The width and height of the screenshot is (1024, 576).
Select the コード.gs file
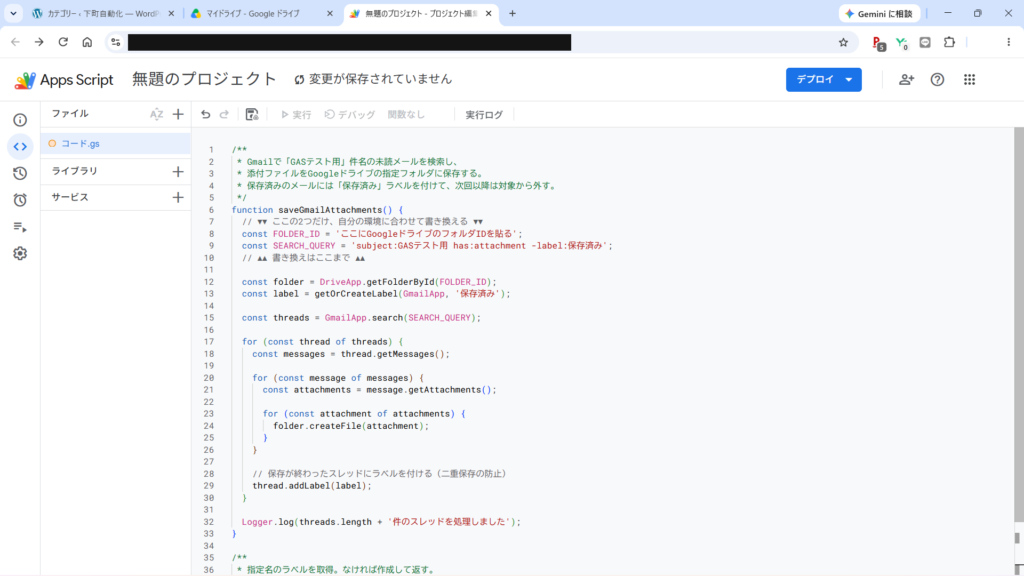(116, 144)
